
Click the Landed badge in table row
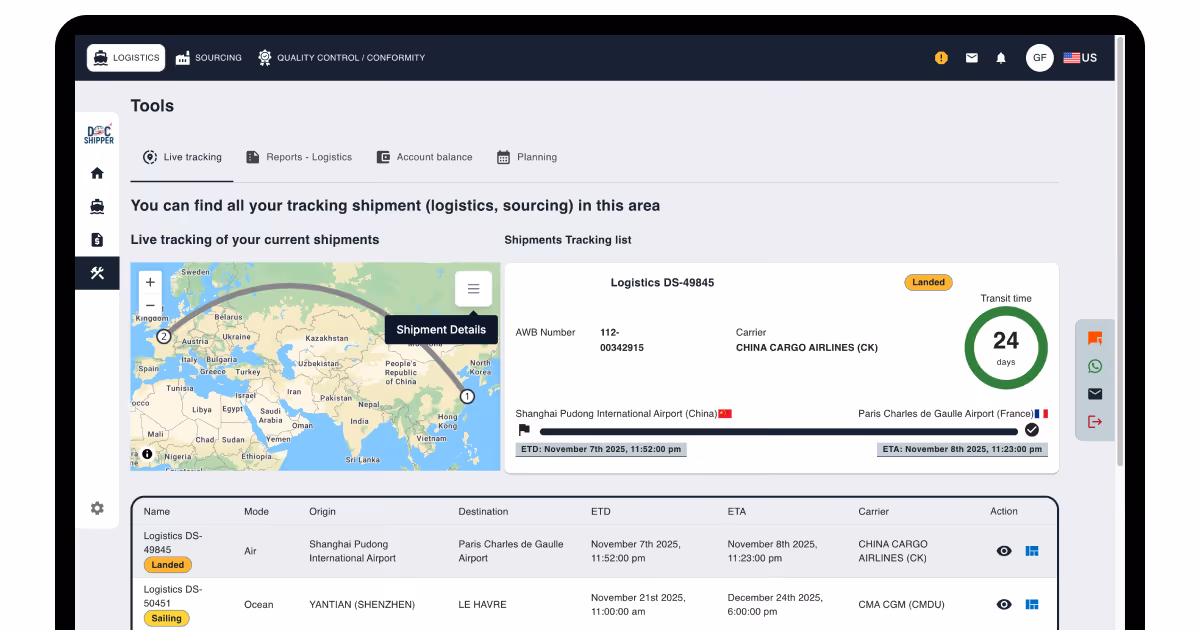pyautogui.click(x=168, y=565)
